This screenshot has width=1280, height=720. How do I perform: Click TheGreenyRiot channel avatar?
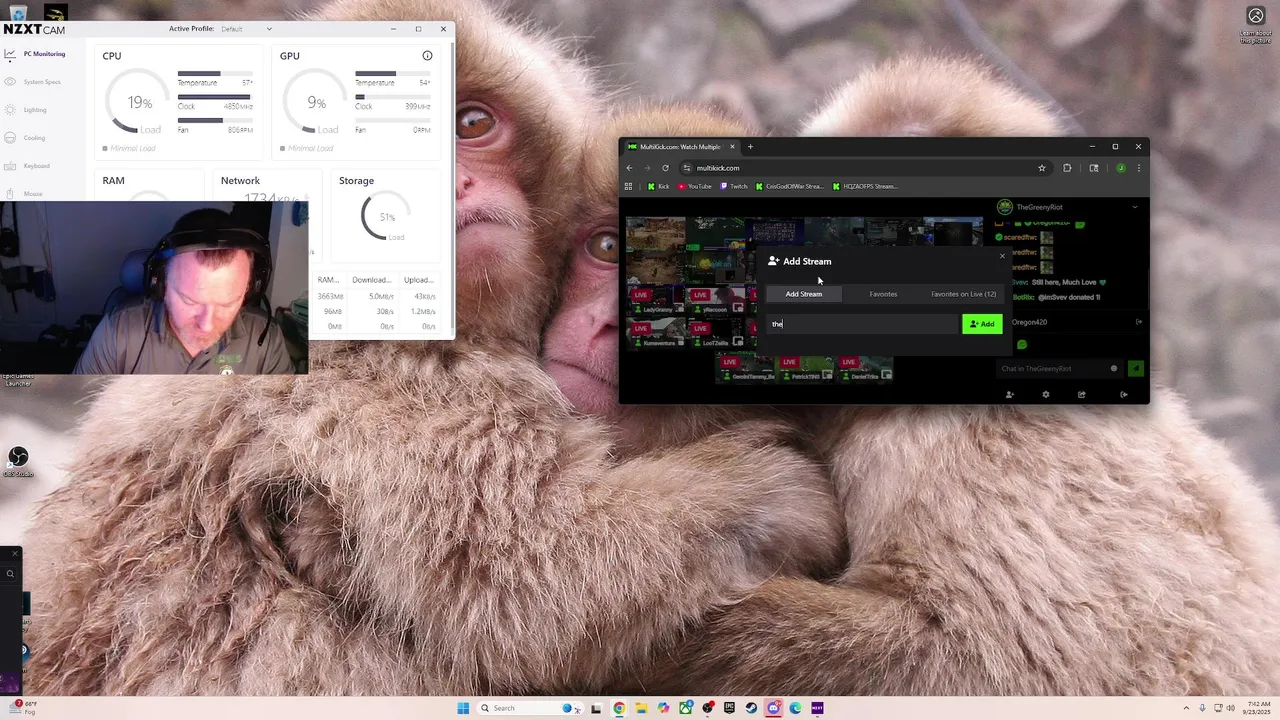coord(1005,207)
